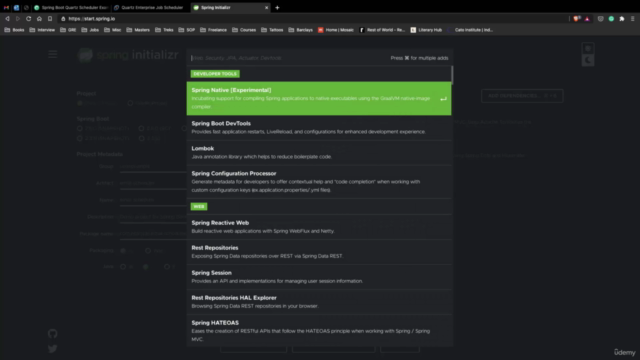The image size is (640, 360).
Task: Click the dimmed Group input field
Action: click(x=153, y=167)
